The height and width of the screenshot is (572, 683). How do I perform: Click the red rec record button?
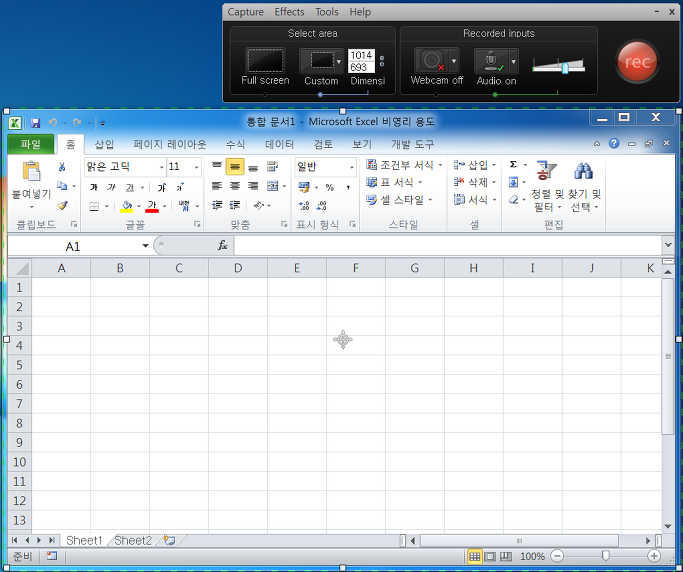click(x=637, y=61)
